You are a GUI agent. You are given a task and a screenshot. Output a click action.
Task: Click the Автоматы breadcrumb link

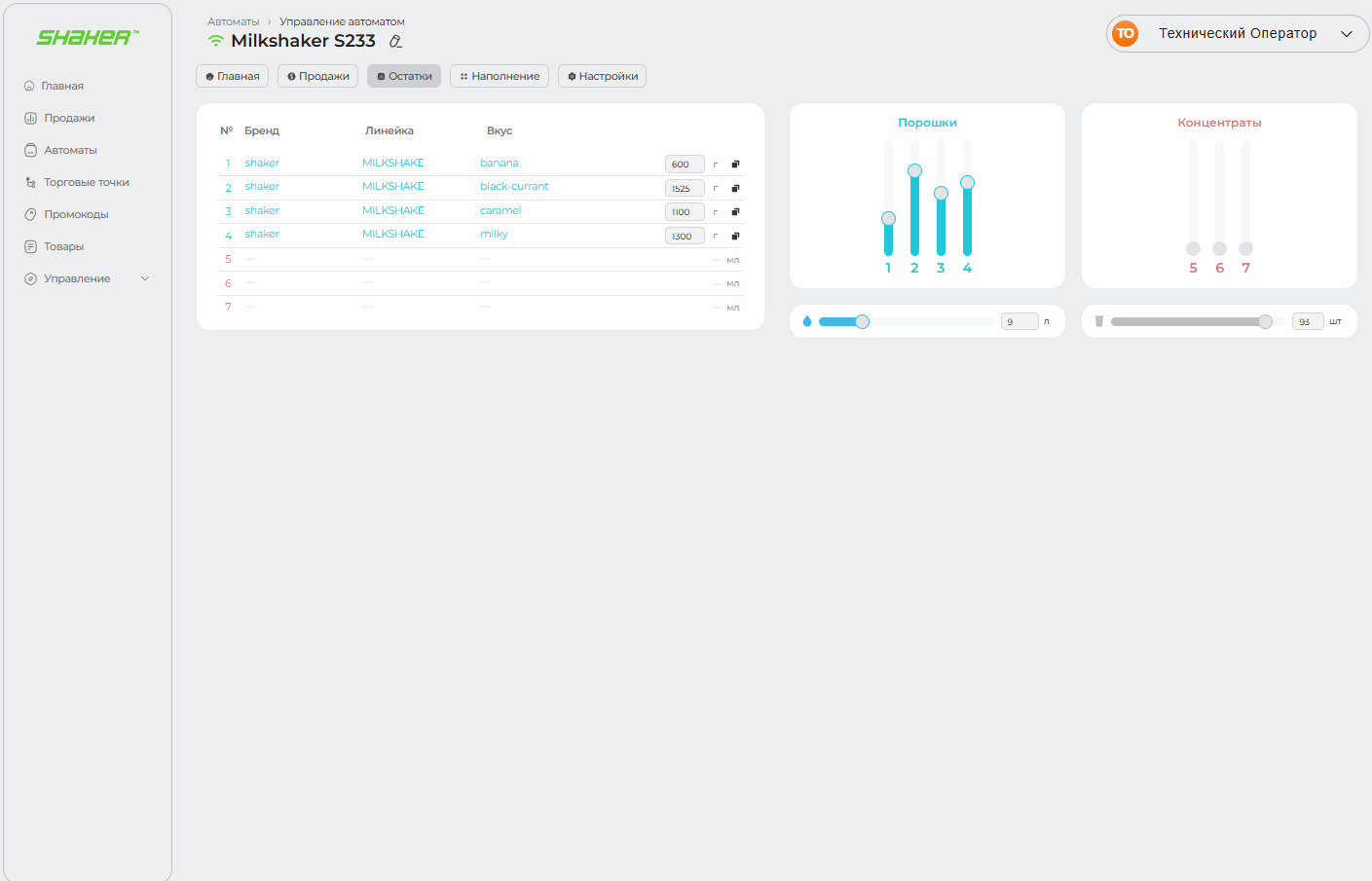click(233, 21)
